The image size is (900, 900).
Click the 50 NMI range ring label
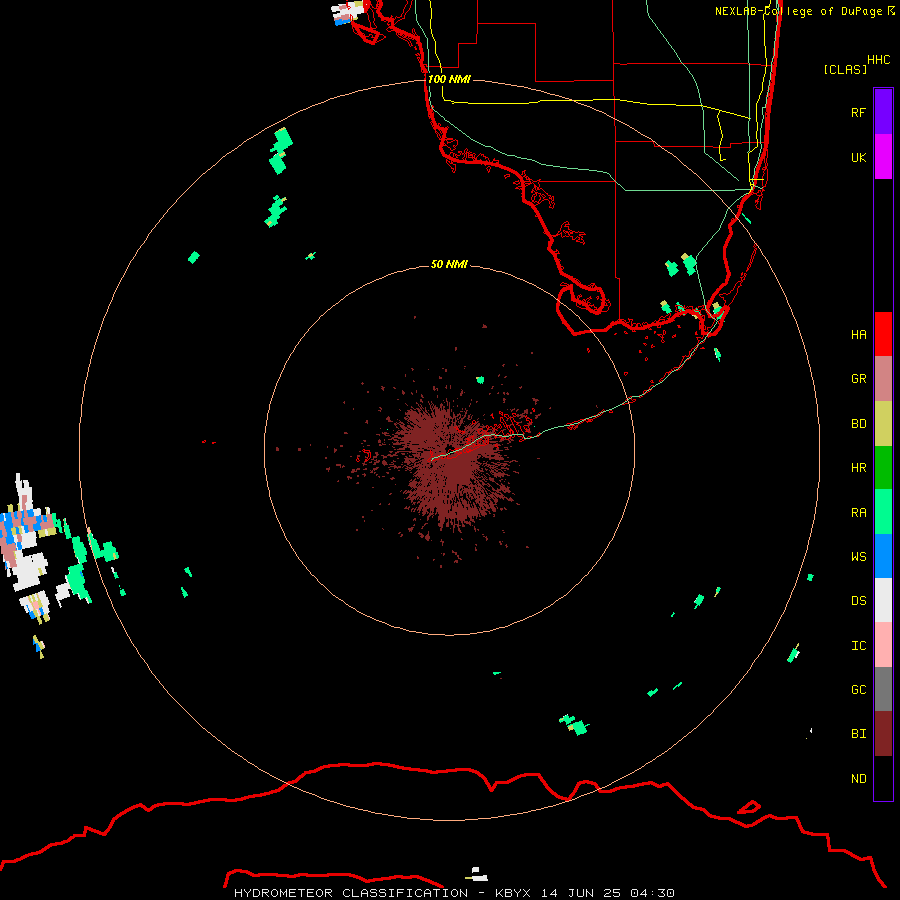449,264
